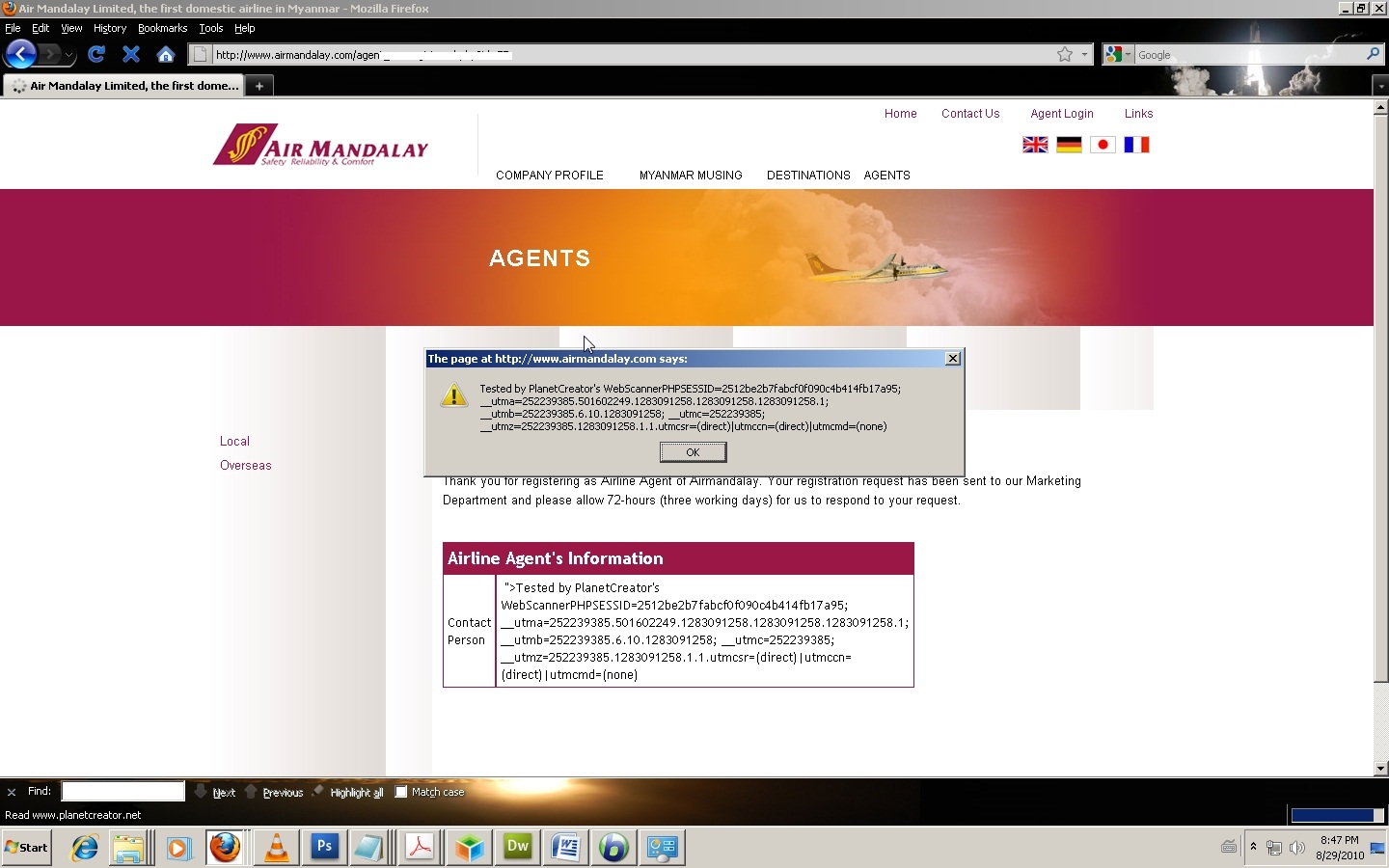Image resolution: width=1389 pixels, height=868 pixels.
Task: Switch to Firefox taskbar icon
Action: 225,848
